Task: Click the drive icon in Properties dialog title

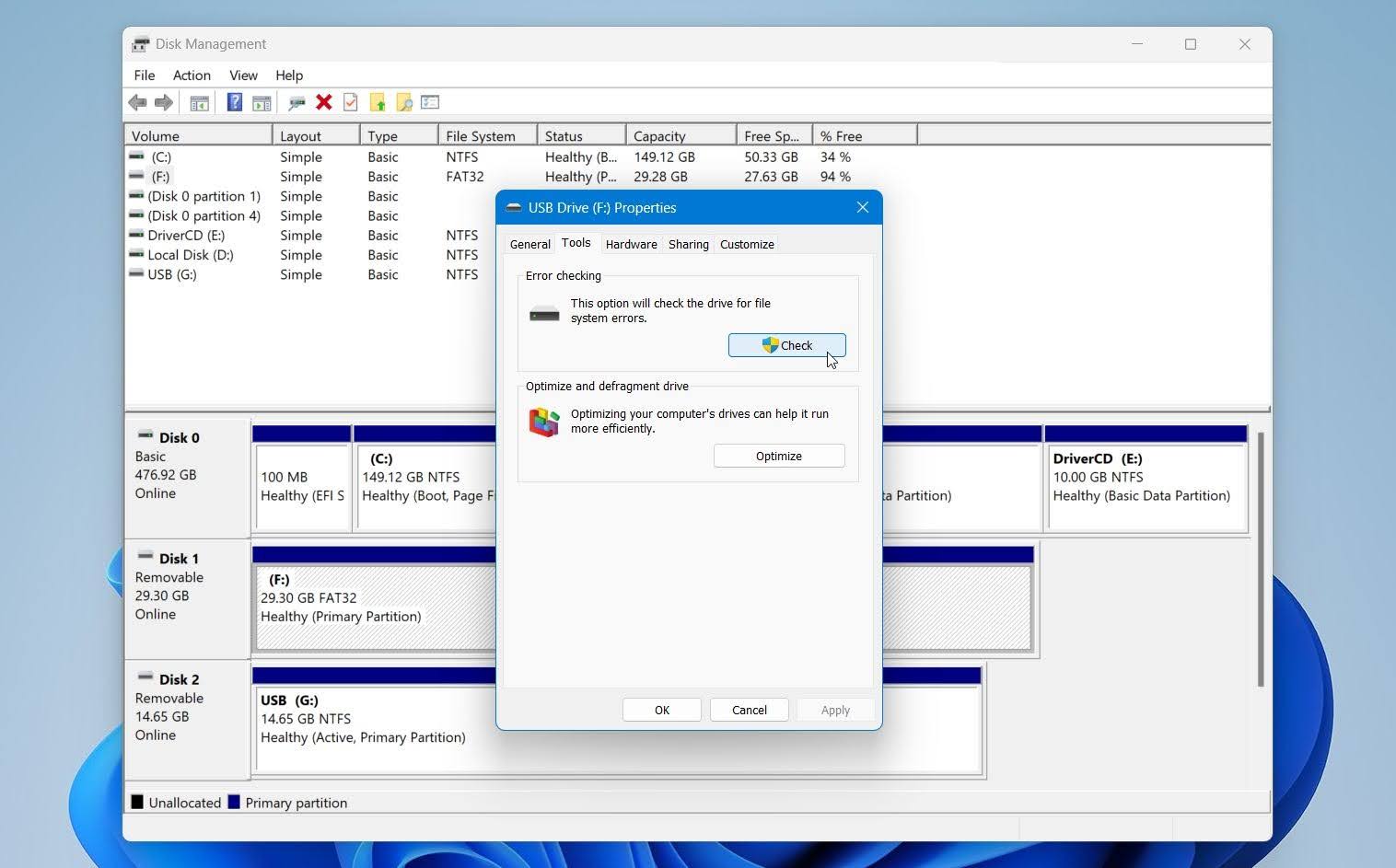Action: tap(514, 208)
